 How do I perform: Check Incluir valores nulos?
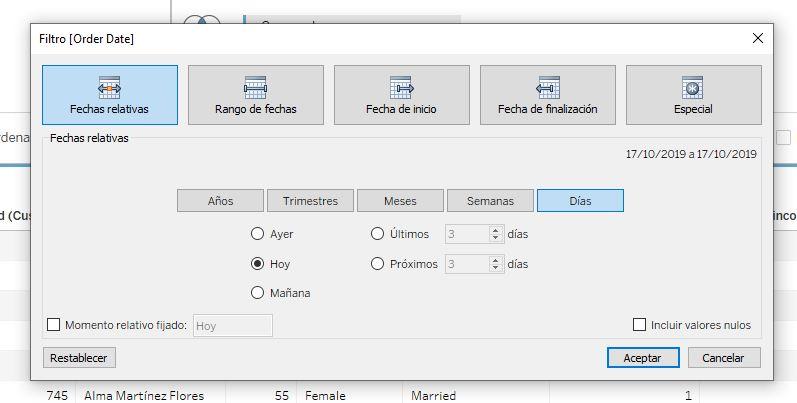[x=640, y=325]
